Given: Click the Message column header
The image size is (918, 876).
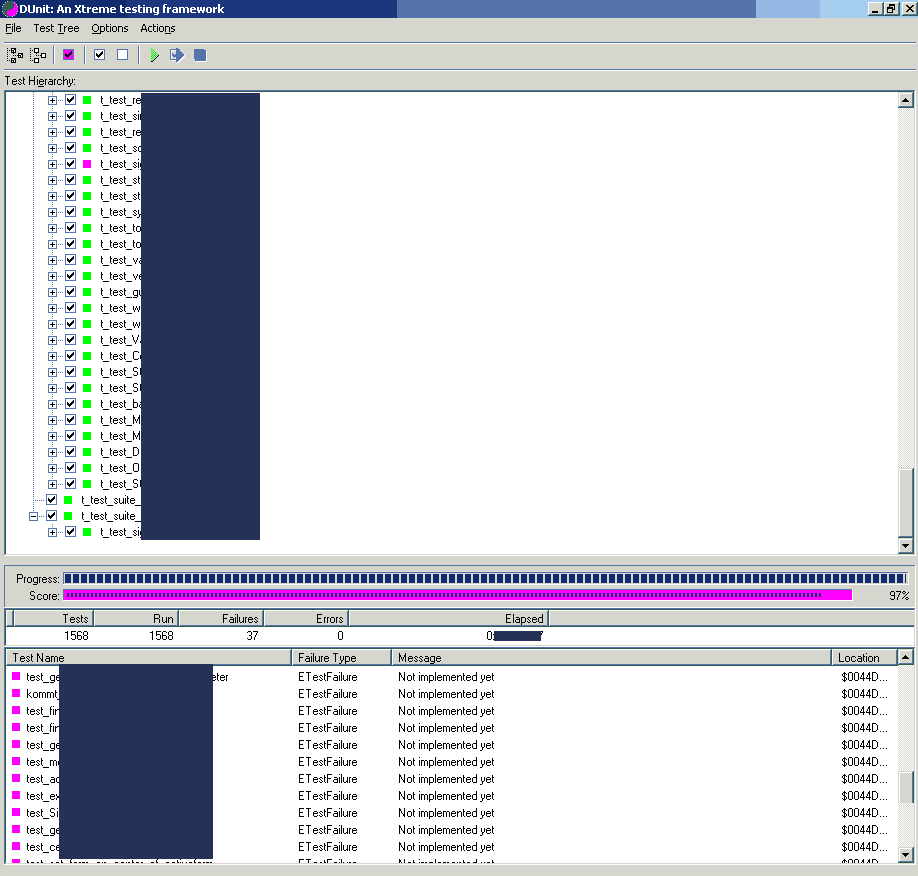Looking at the screenshot, I should coord(611,658).
